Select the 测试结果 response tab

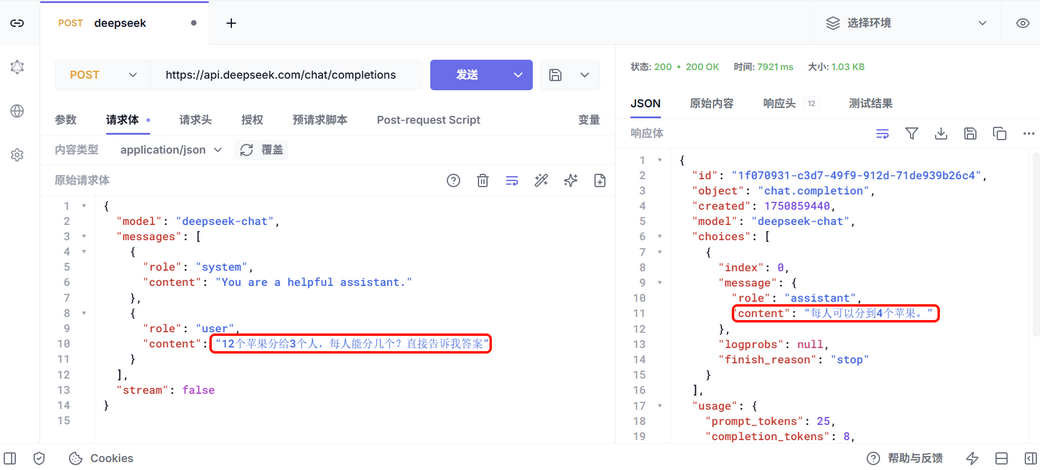[x=870, y=103]
